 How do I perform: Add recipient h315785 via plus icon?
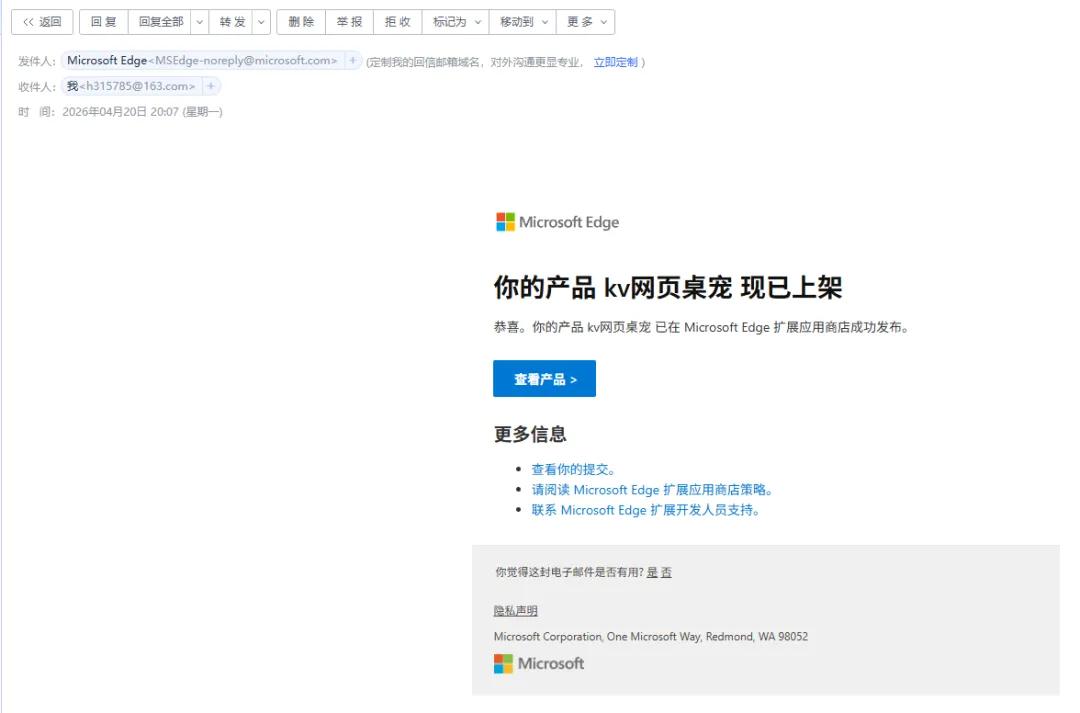(211, 86)
